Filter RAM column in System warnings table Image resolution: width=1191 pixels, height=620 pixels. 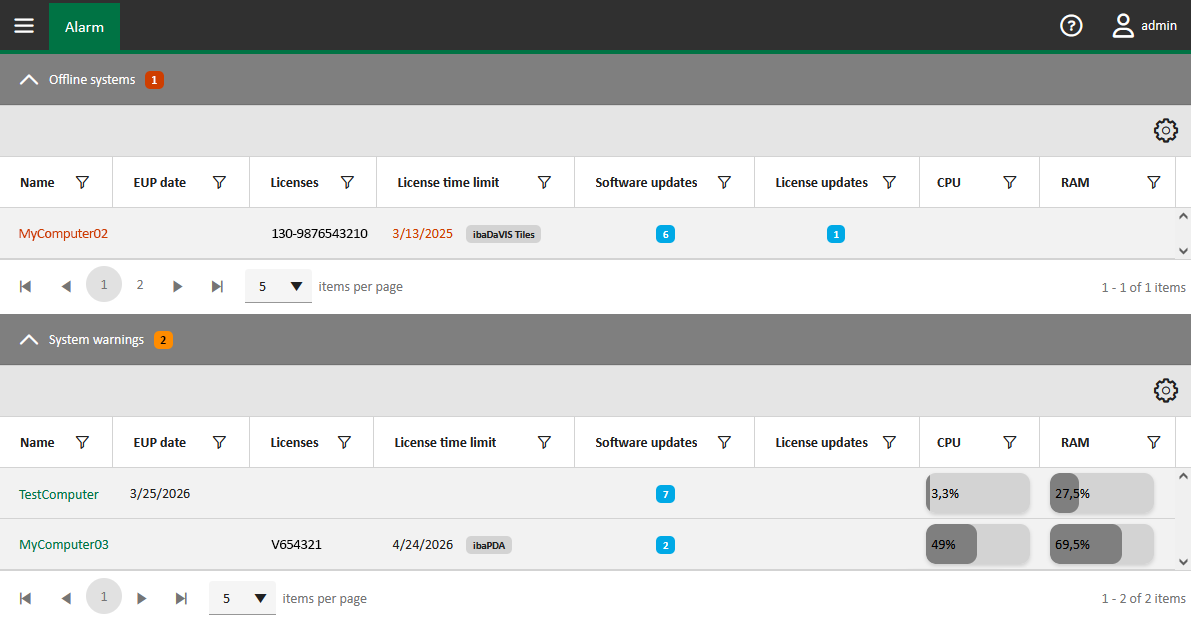pos(1154,442)
